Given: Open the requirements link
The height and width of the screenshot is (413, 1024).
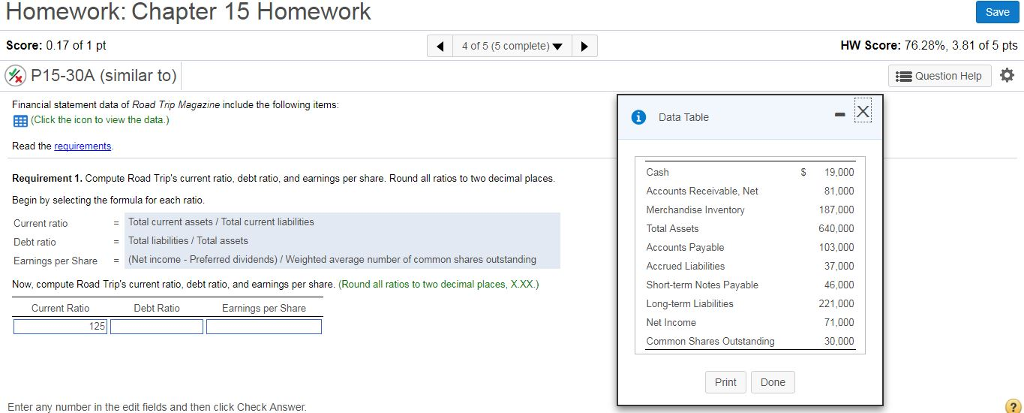Looking at the screenshot, I should pos(82,146).
